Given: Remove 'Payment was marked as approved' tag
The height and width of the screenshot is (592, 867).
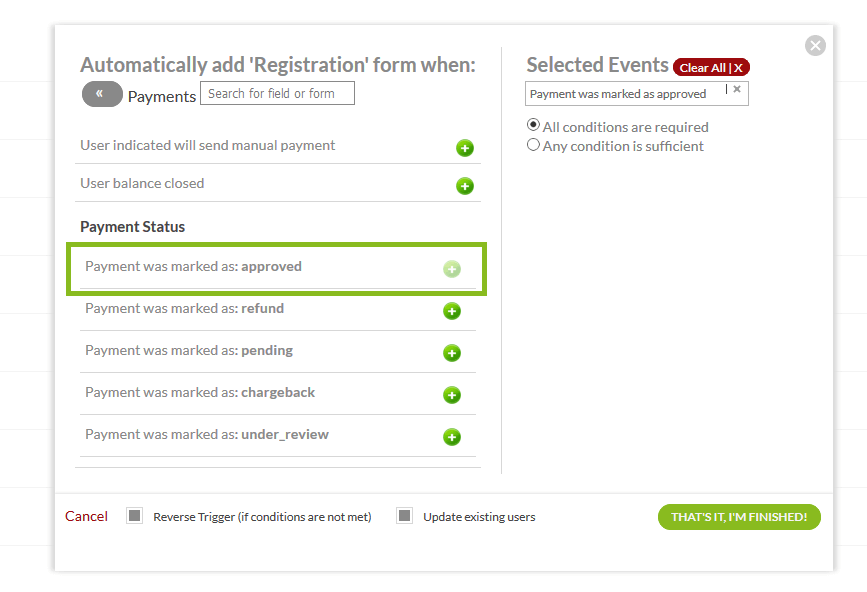Looking at the screenshot, I should 737,89.
